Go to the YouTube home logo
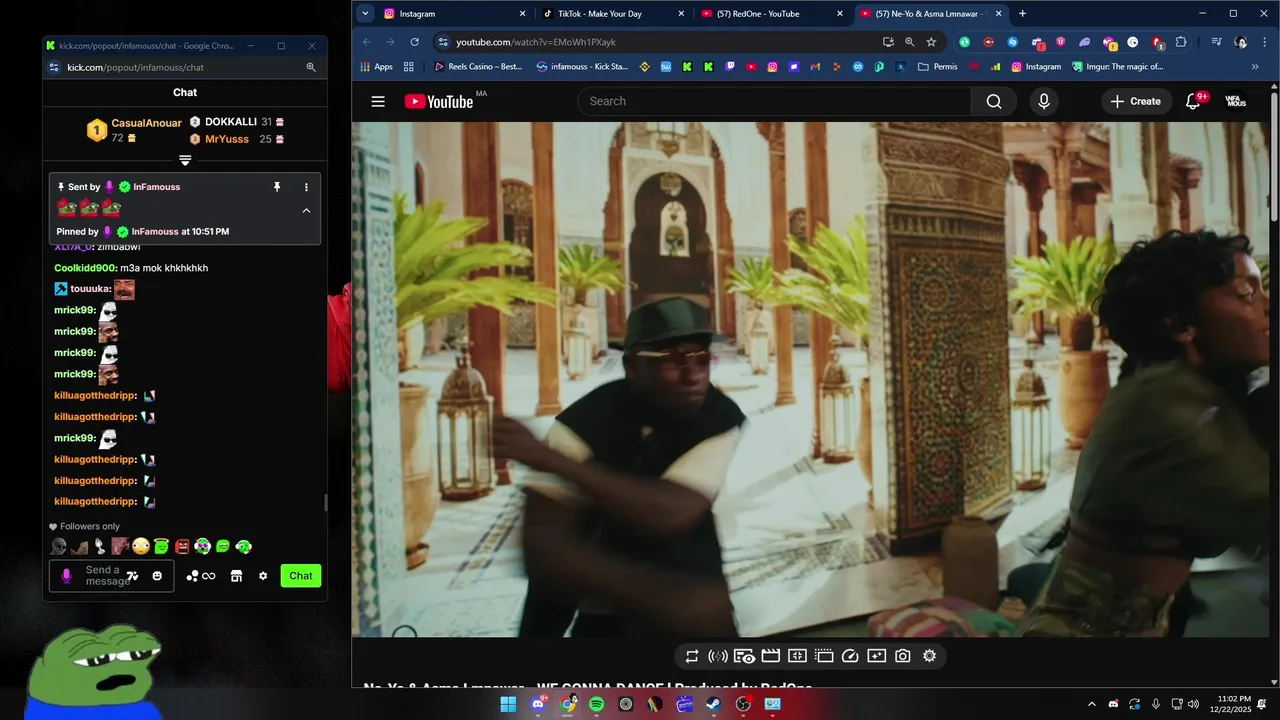This screenshot has height=720, width=1280. pos(439,101)
